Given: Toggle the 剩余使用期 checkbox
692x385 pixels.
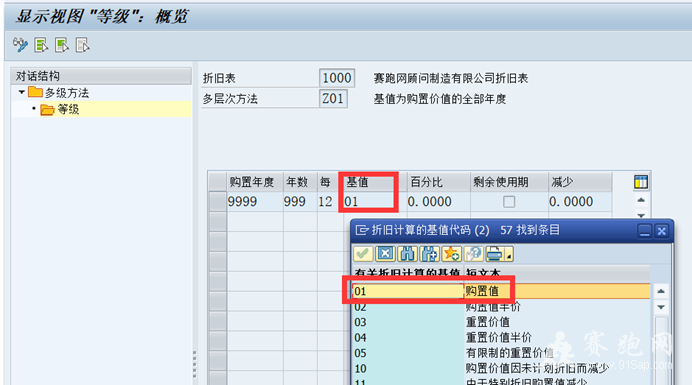Looking at the screenshot, I should [509, 202].
